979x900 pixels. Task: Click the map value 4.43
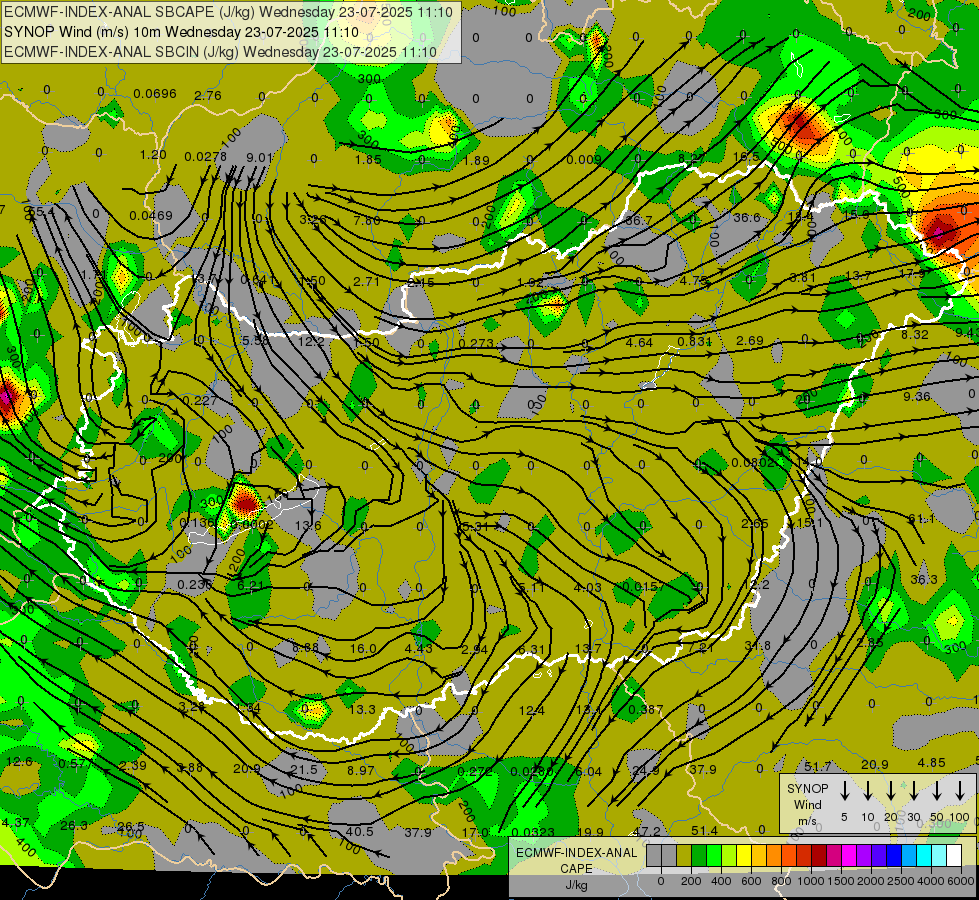tap(418, 648)
